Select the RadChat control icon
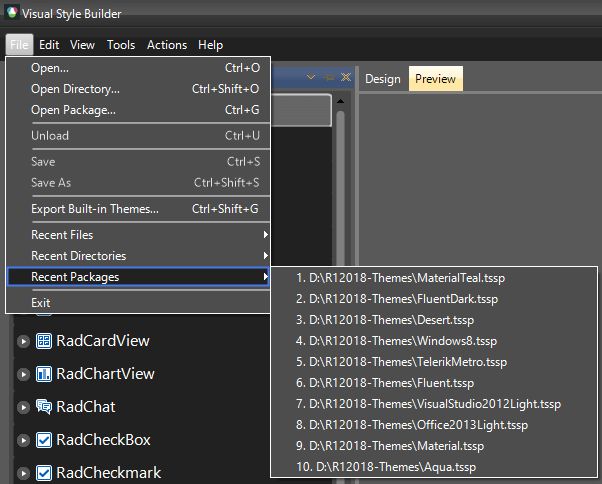602x484 pixels. [x=44, y=406]
